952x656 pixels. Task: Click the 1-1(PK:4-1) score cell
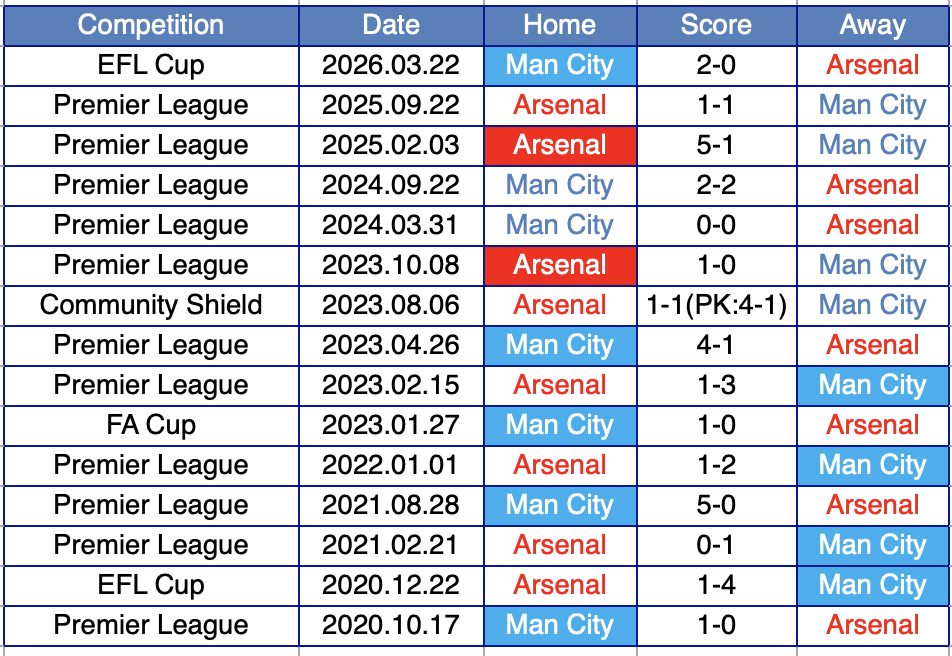click(716, 305)
